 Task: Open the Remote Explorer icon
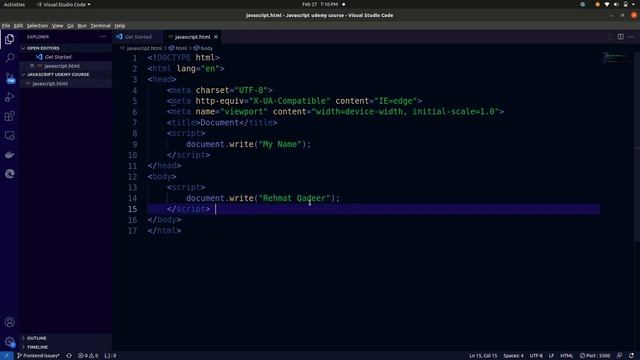tap(9, 136)
